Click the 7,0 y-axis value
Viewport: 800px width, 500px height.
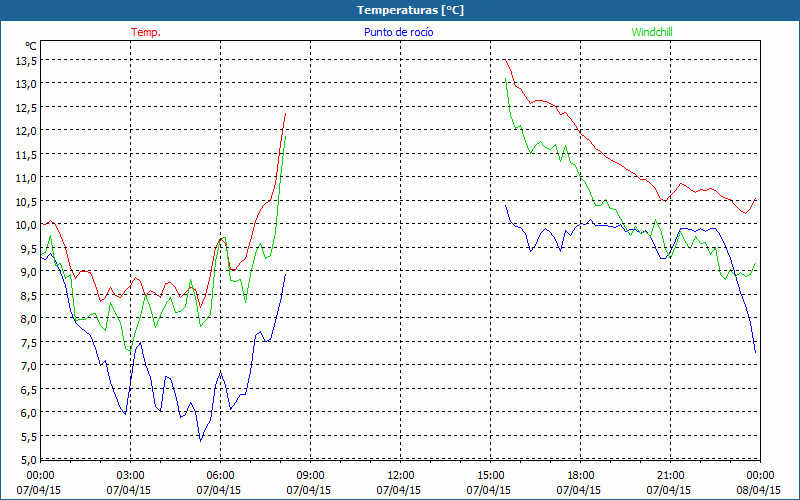click(x=29, y=366)
